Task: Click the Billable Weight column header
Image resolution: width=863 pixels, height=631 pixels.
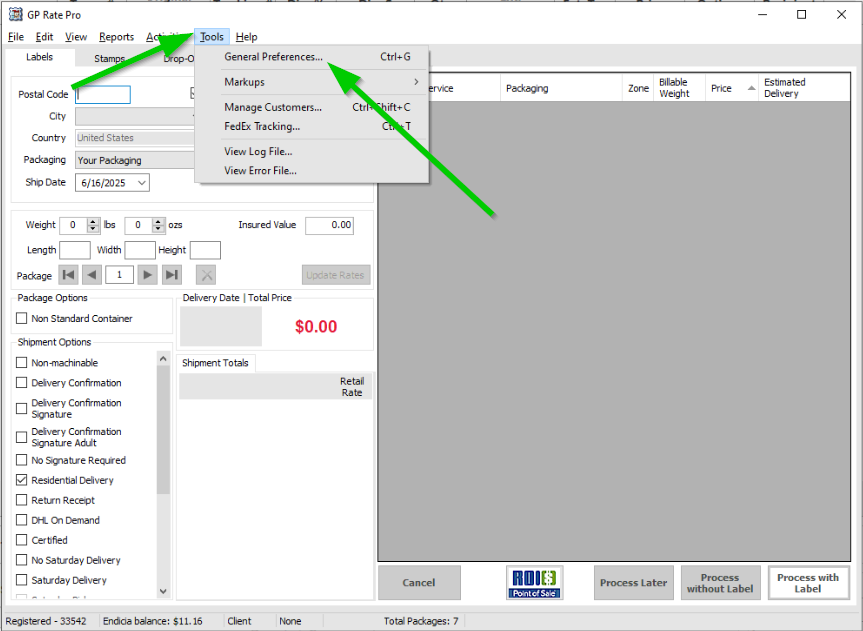Action: pyautogui.click(x=679, y=88)
